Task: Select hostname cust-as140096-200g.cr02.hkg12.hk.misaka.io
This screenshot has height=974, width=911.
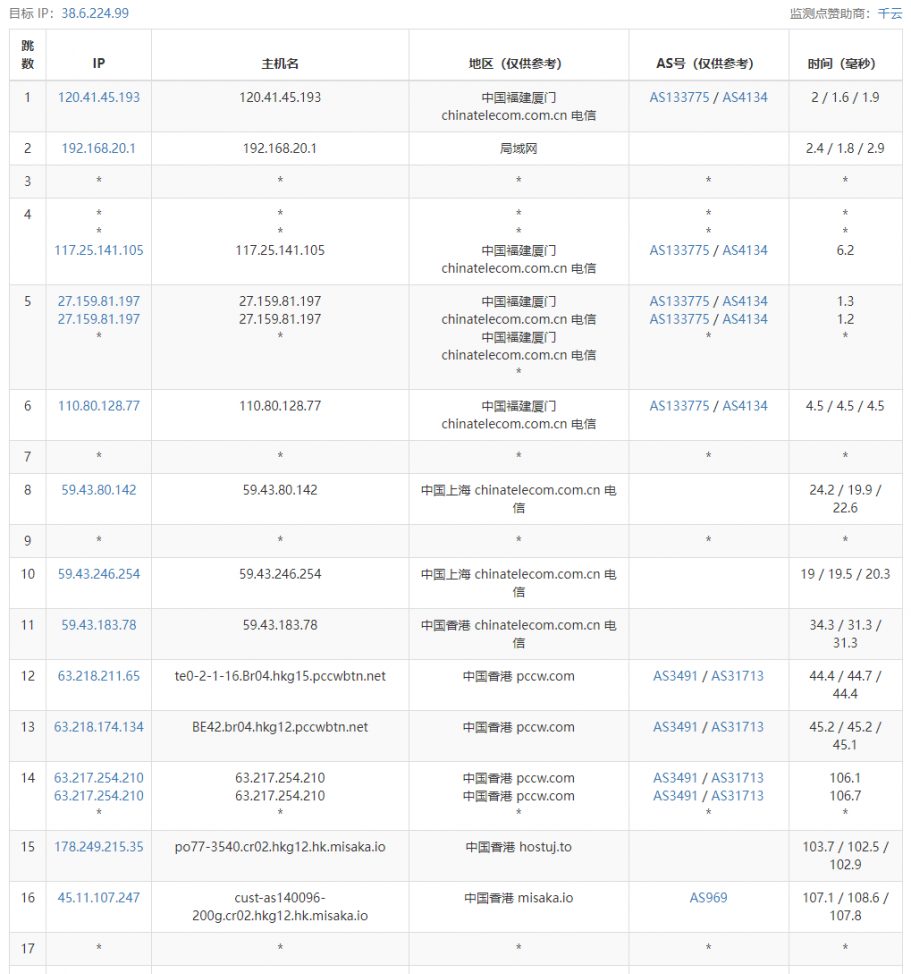Action: pyautogui.click(x=280, y=906)
